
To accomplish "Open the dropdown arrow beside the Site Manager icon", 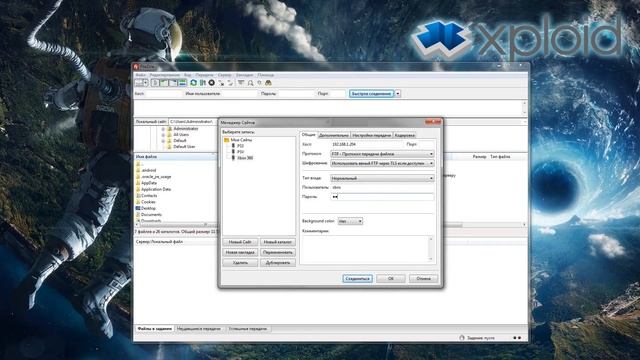I will coord(145,83).
